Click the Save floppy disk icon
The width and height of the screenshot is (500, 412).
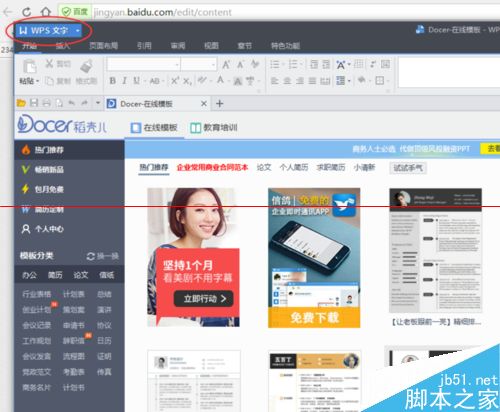tap(34, 103)
